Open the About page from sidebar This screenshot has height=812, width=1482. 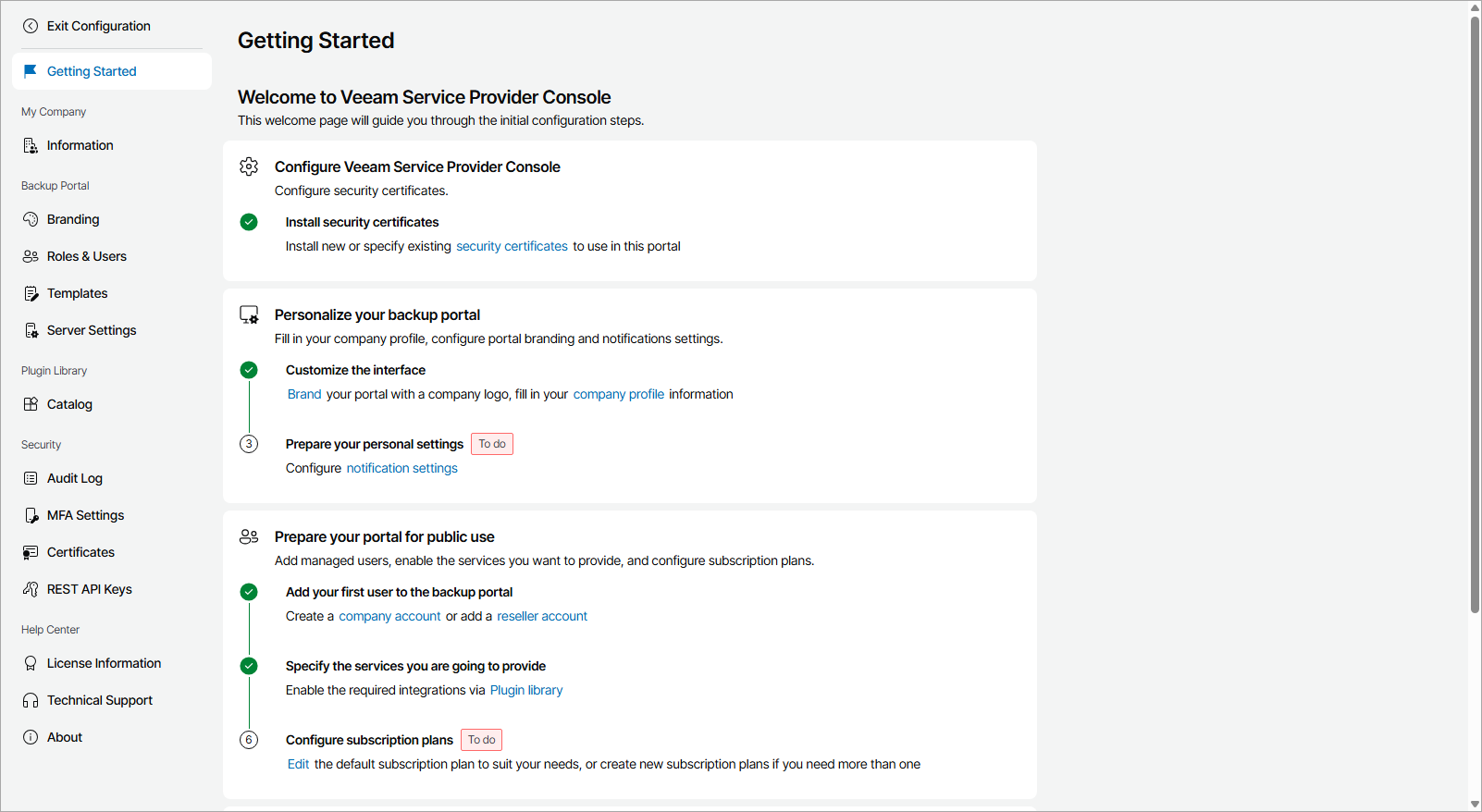(65, 737)
